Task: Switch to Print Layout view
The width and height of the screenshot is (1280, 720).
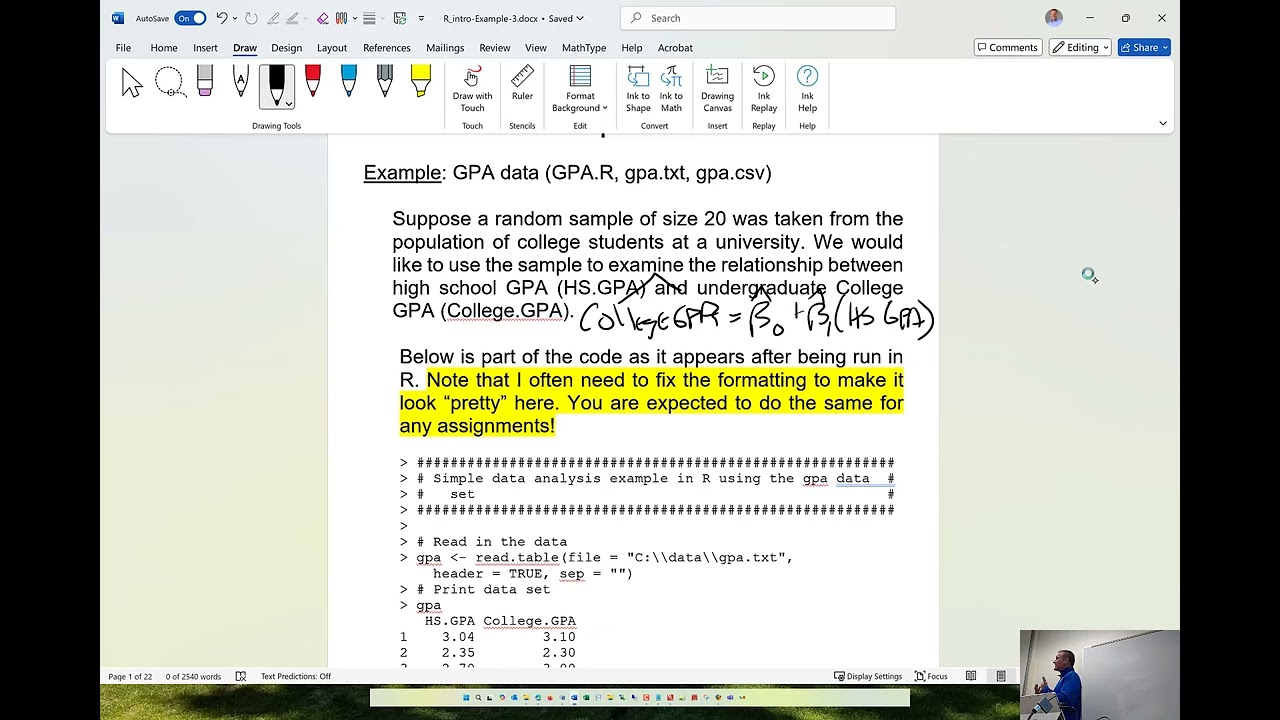Action: (1001, 676)
